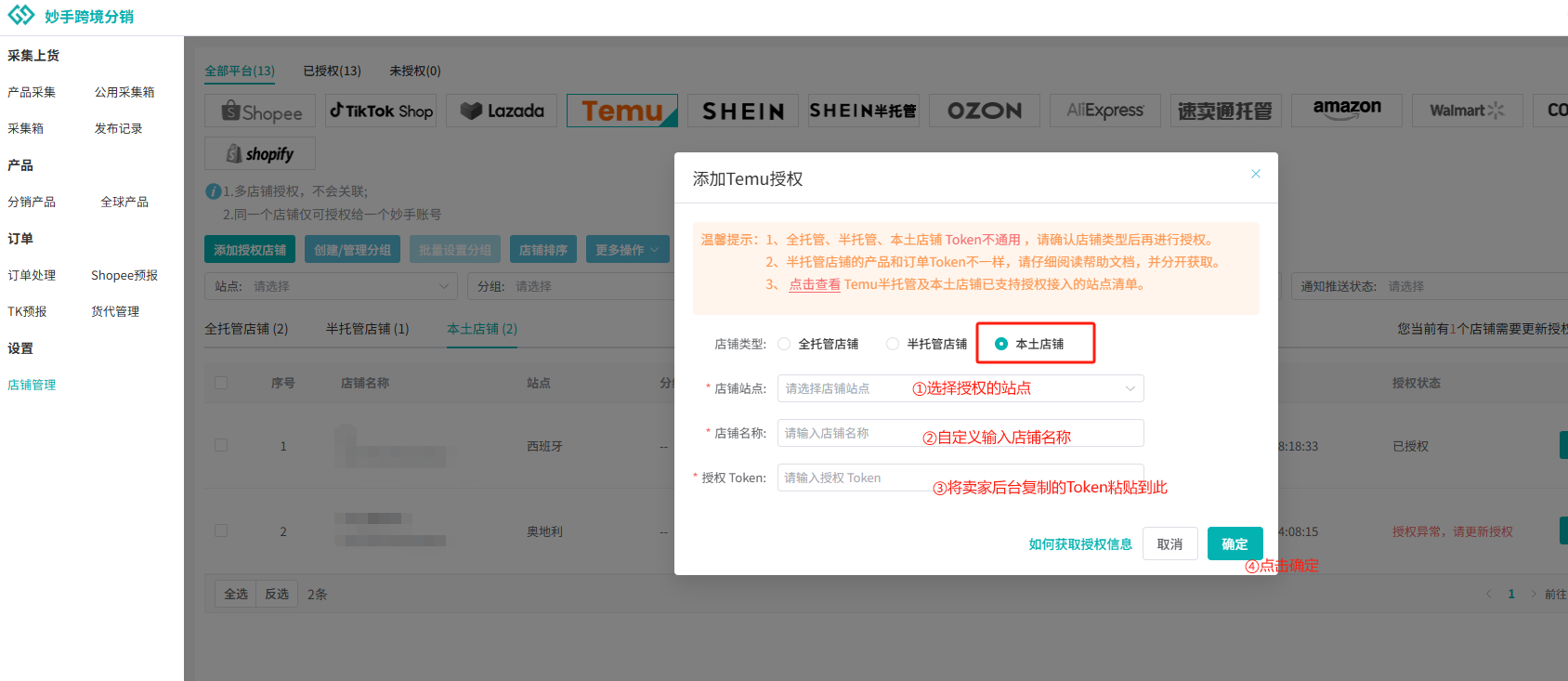Screen dimensions: 1568x681
Task: Switch to 半托管店铺 (1) tab
Action: point(367,329)
